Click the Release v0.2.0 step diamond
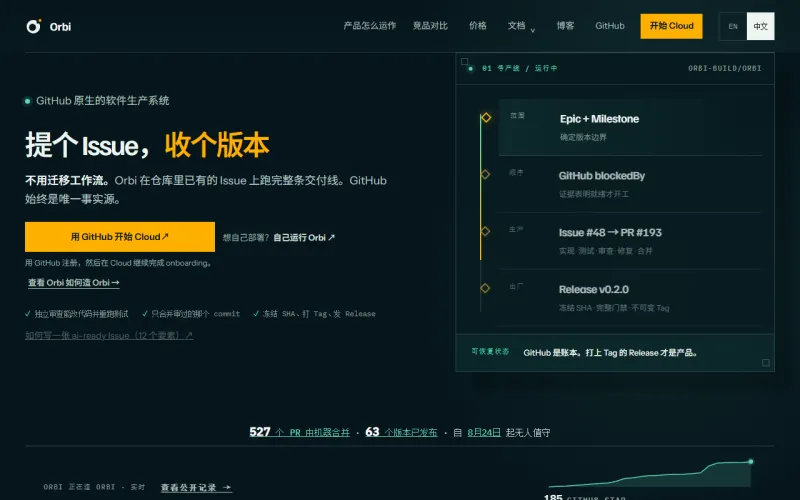The image size is (800, 500). click(x=485, y=288)
